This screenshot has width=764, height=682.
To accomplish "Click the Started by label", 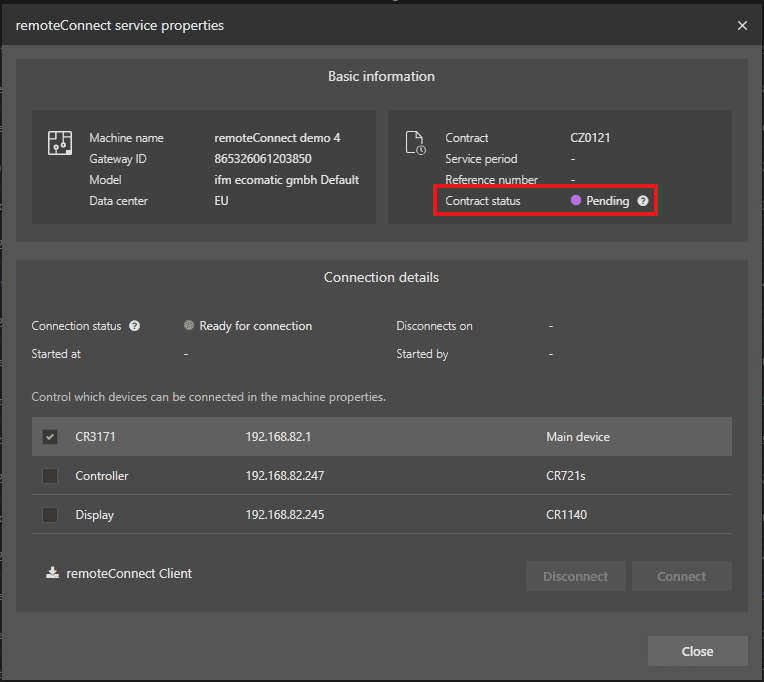I will (x=422, y=354).
